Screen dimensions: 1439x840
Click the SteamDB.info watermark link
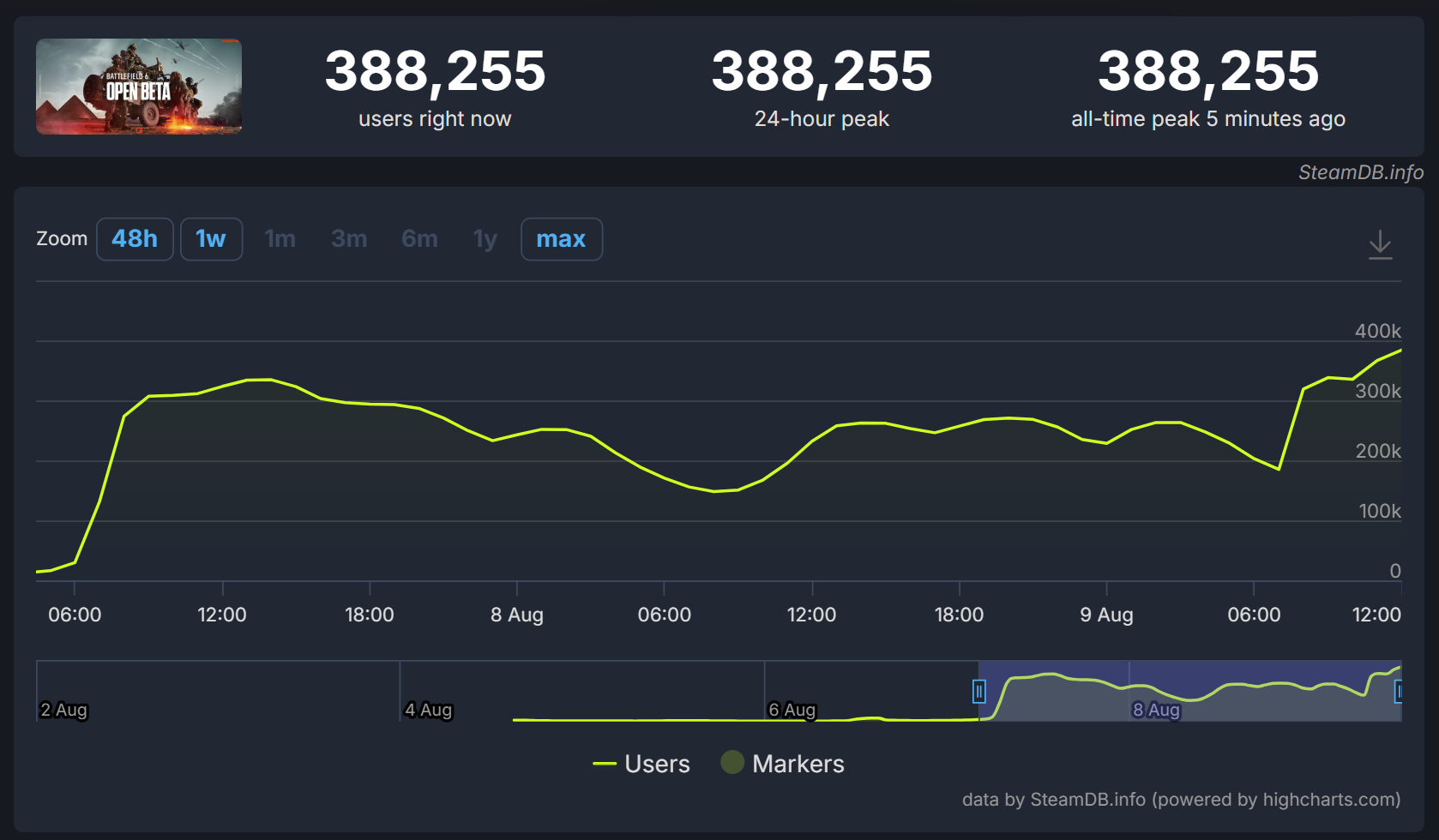point(1360,172)
